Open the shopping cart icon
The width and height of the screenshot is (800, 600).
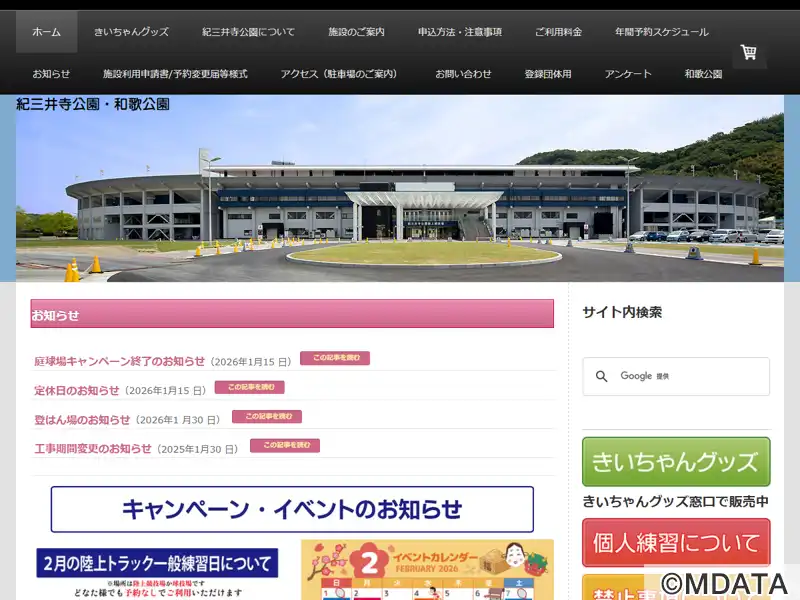[748, 52]
